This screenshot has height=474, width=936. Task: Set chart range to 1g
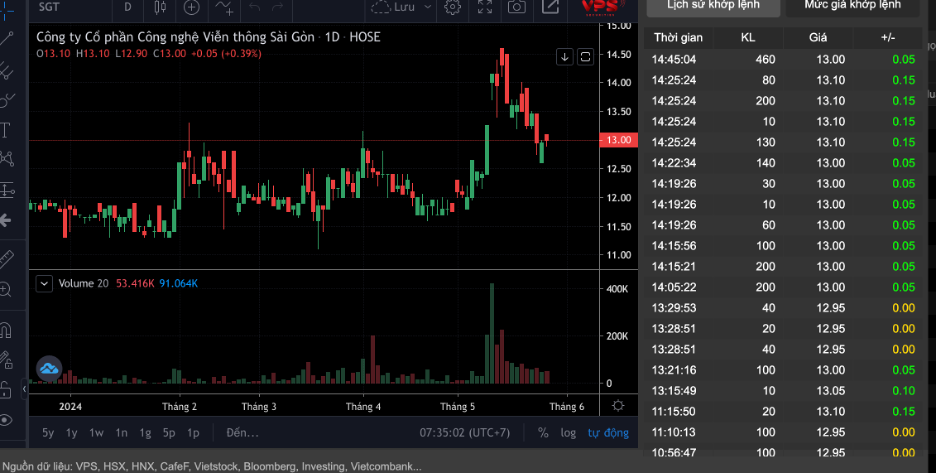point(145,433)
